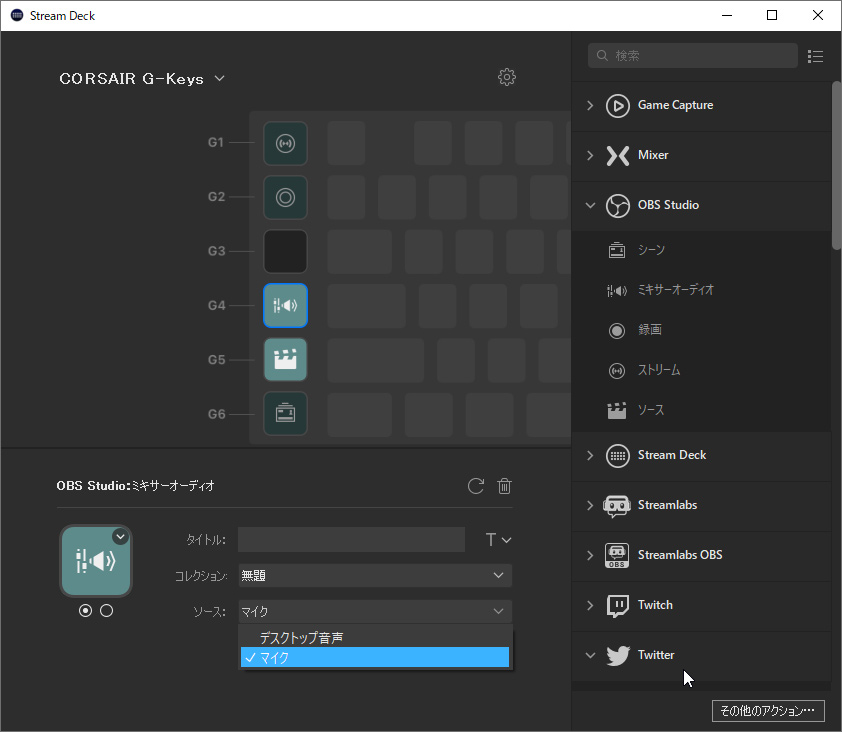This screenshot has height=732, width=842.
Task: Select the empty G3 key slot
Action: tap(285, 251)
